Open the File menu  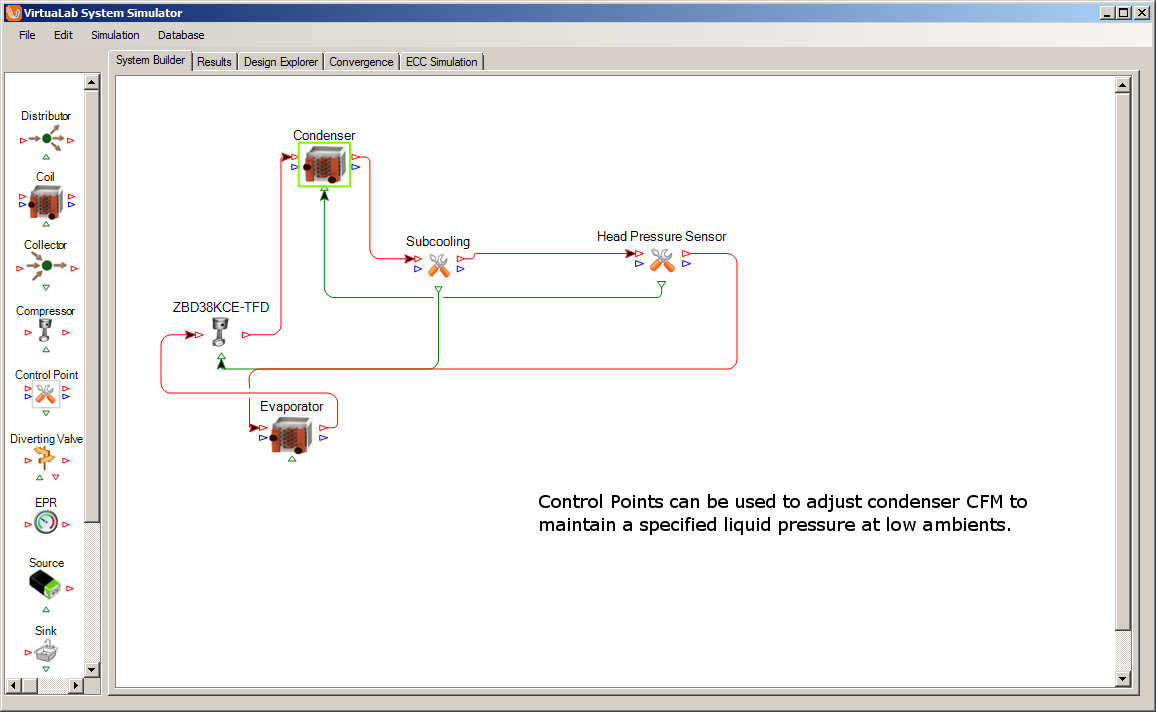(27, 35)
